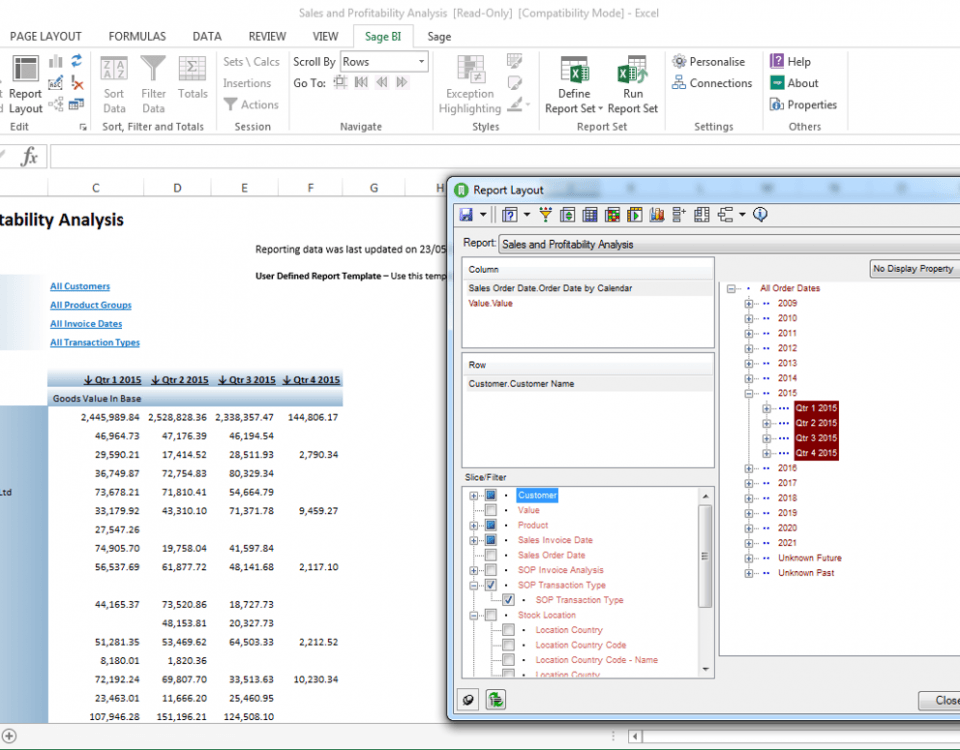Toggle the Location Country checkbox
The width and height of the screenshot is (960, 750).
pos(508,630)
